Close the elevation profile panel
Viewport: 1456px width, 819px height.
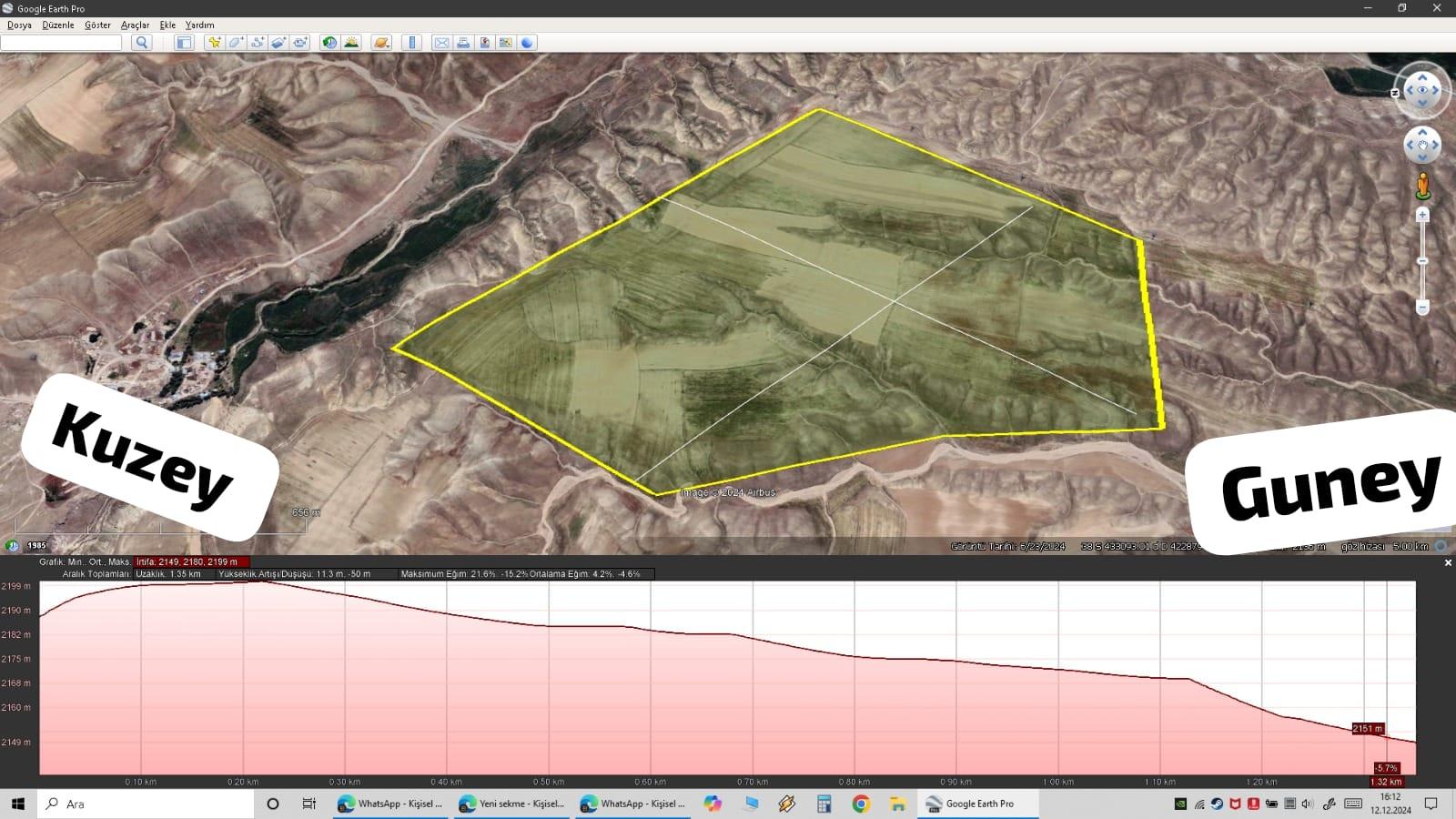[x=1448, y=563]
